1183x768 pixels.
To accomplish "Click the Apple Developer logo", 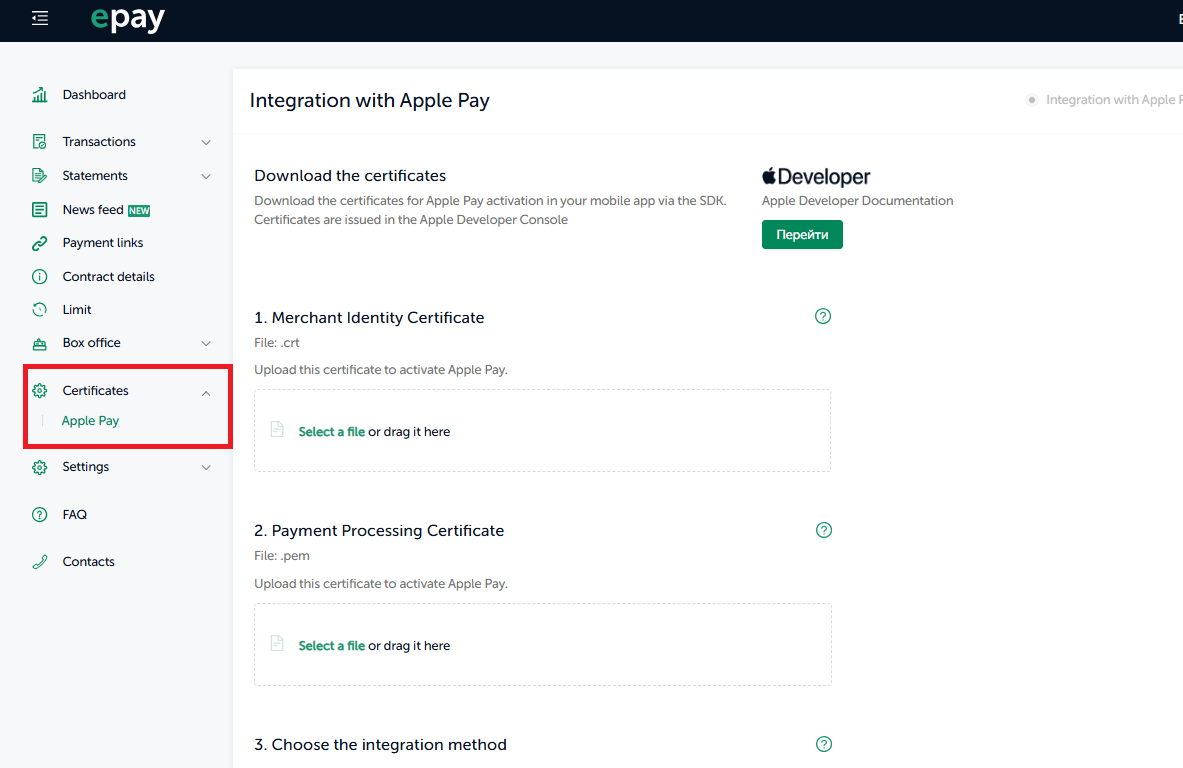I will coord(816,177).
